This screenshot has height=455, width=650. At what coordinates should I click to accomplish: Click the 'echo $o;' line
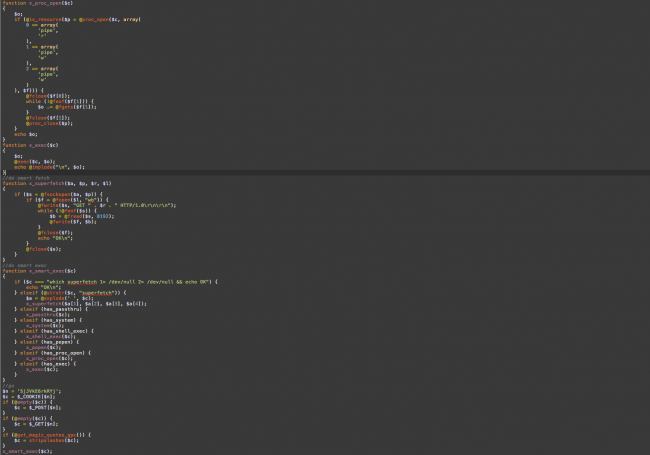[26, 135]
